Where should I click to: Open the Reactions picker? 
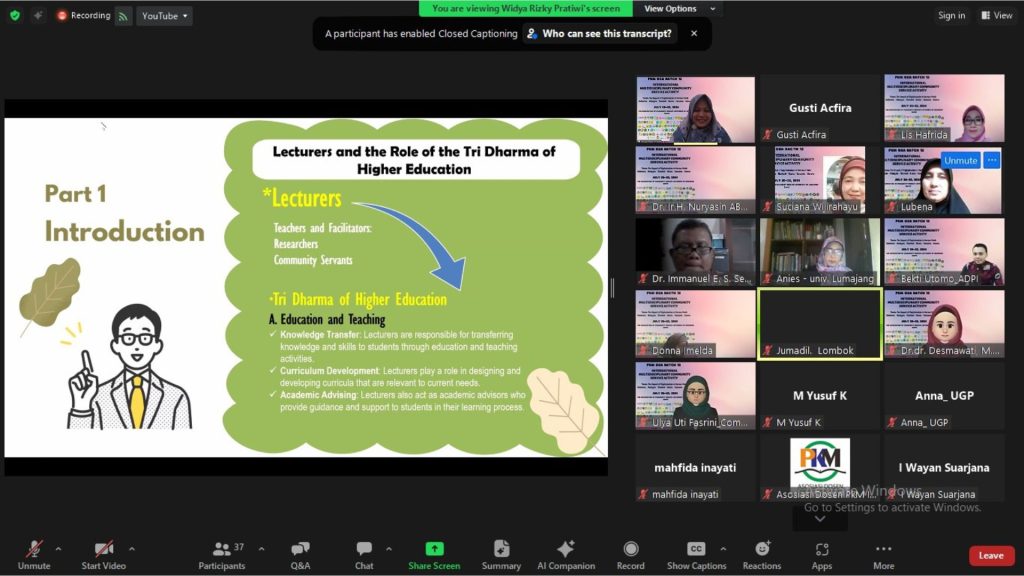point(762,549)
